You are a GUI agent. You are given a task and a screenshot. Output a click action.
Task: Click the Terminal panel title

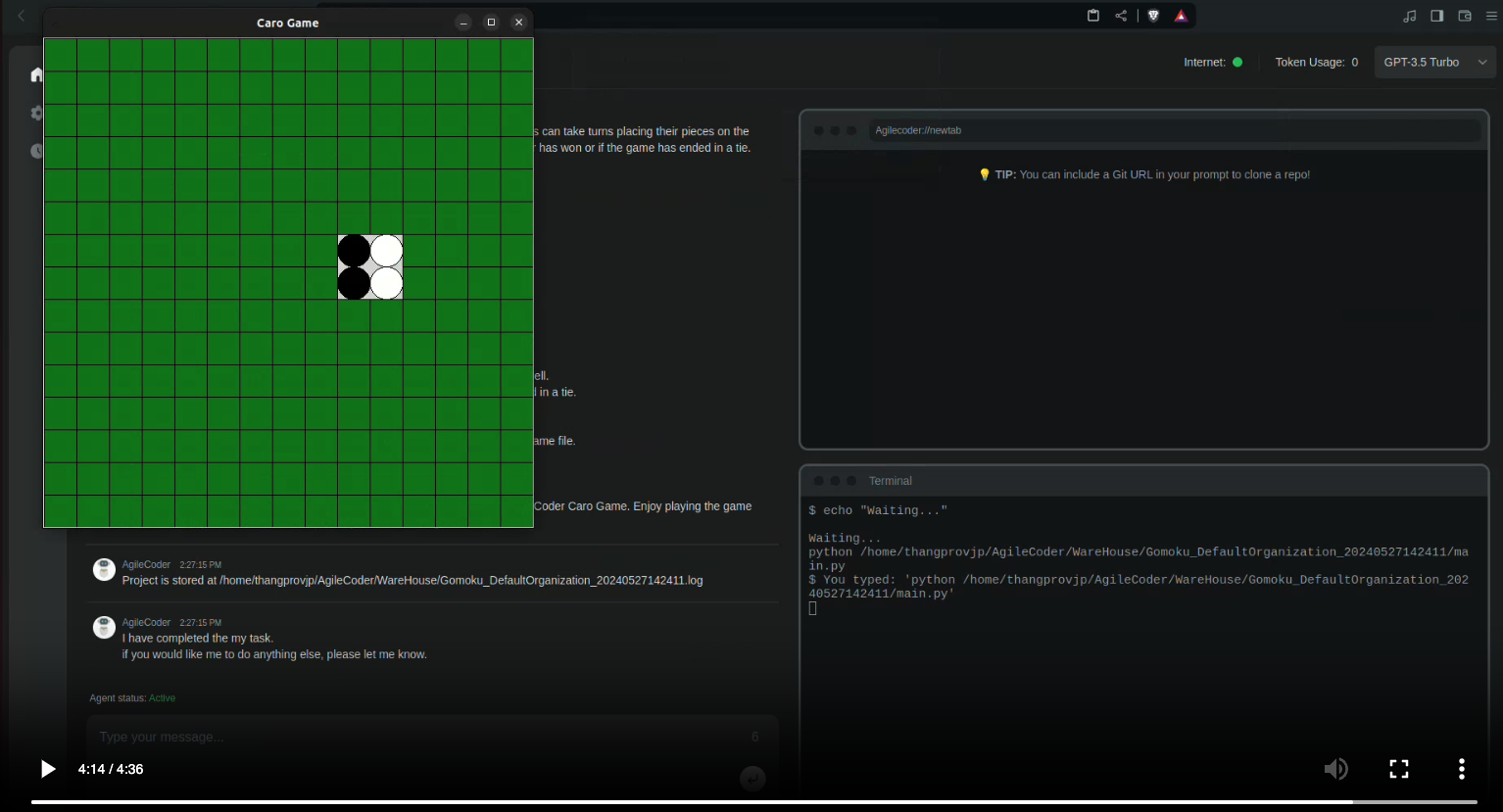(890, 481)
